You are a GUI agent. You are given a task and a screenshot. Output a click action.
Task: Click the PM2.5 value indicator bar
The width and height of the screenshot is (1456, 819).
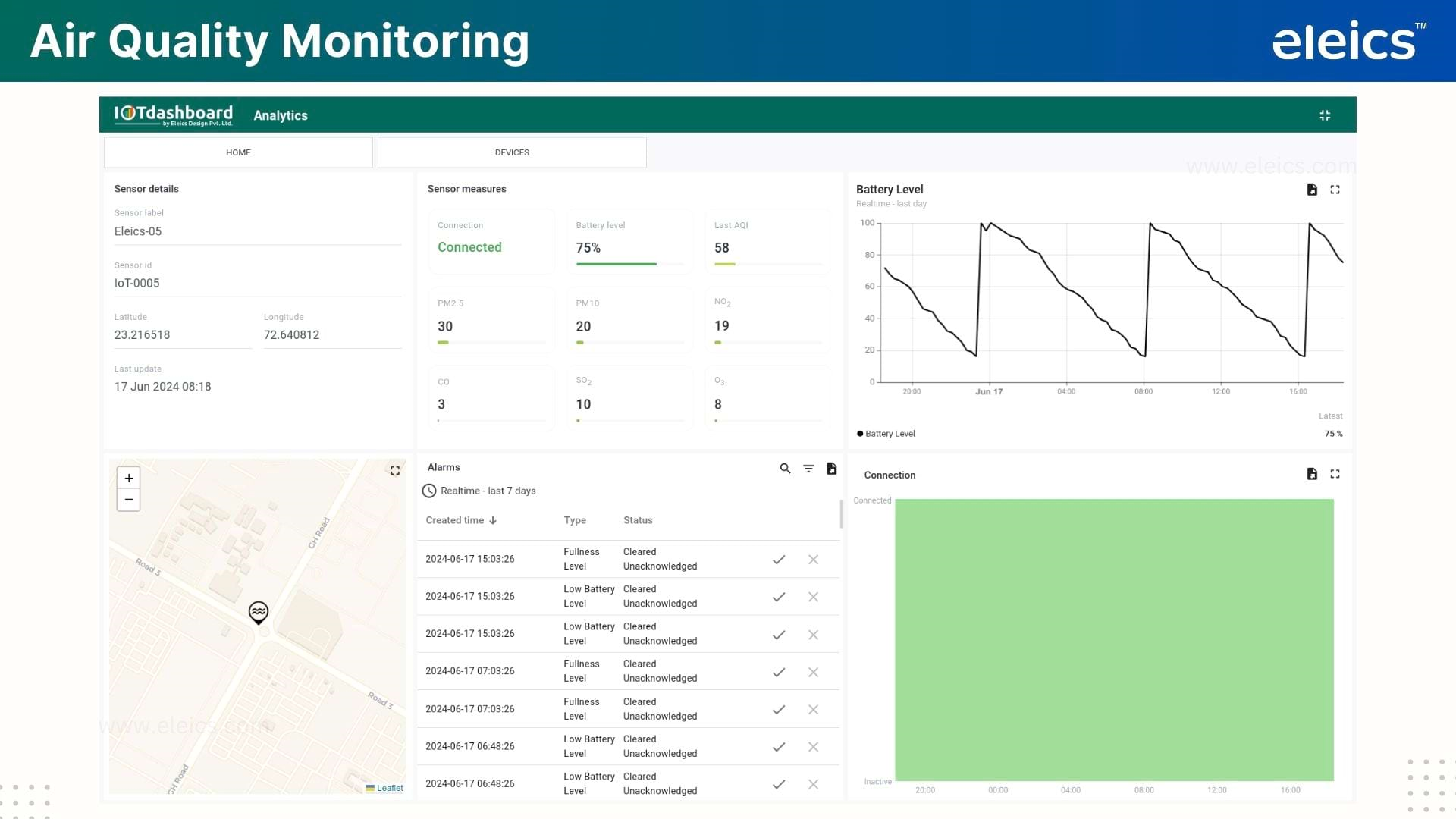(x=491, y=343)
